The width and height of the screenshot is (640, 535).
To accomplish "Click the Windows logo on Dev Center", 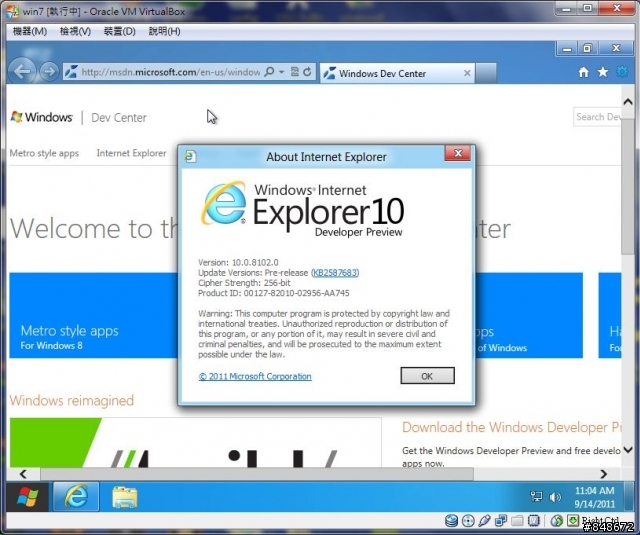I will (42, 117).
